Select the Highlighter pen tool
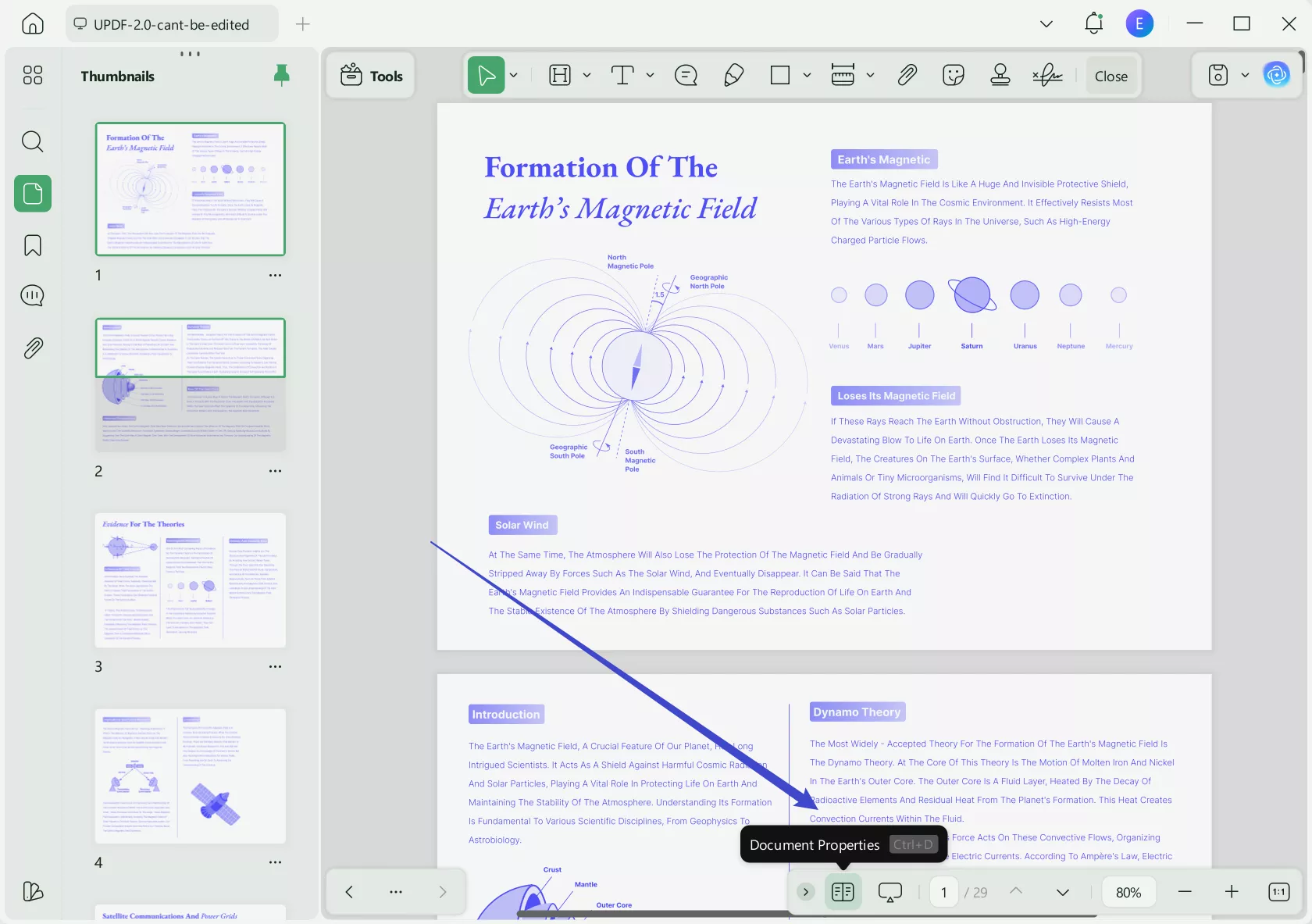 [x=733, y=75]
